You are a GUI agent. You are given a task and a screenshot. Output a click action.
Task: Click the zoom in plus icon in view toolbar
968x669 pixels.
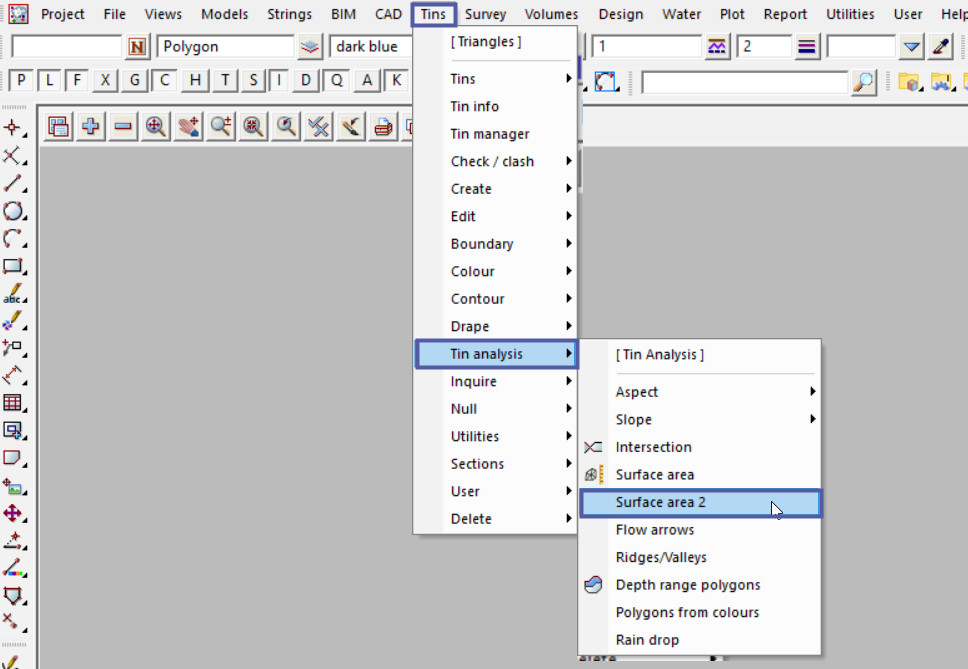pyautogui.click(x=91, y=126)
